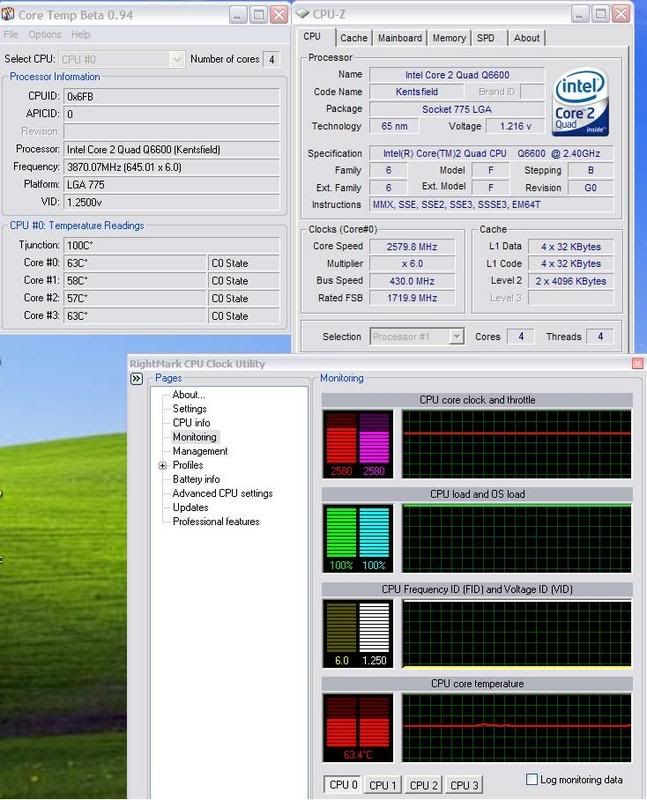The width and height of the screenshot is (647, 800).
Task: Enable the Log monitoring data checkbox
Action: coord(532,779)
